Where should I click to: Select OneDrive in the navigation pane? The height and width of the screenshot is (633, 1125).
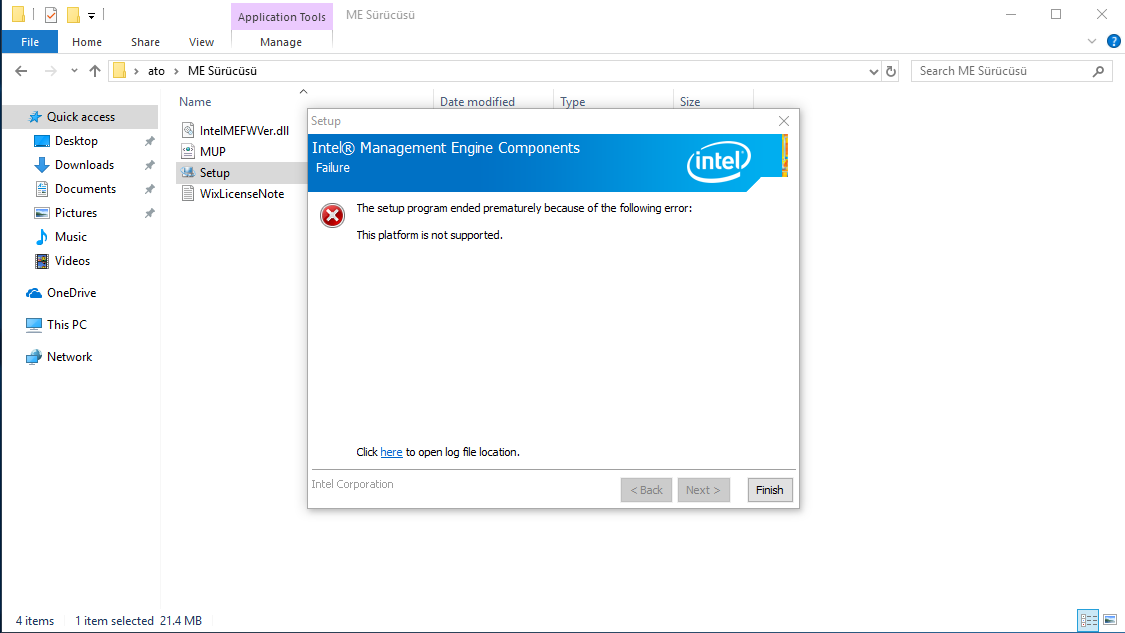(71, 293)
